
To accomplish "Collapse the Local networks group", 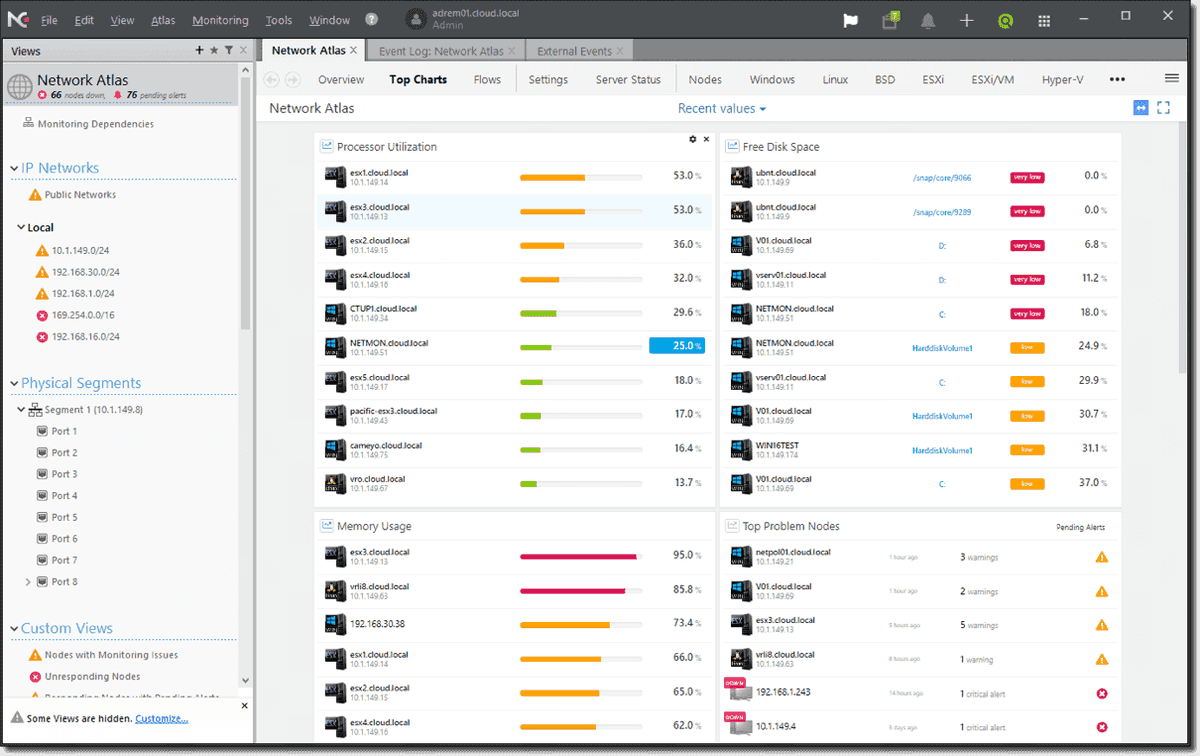I will point(22,227).
